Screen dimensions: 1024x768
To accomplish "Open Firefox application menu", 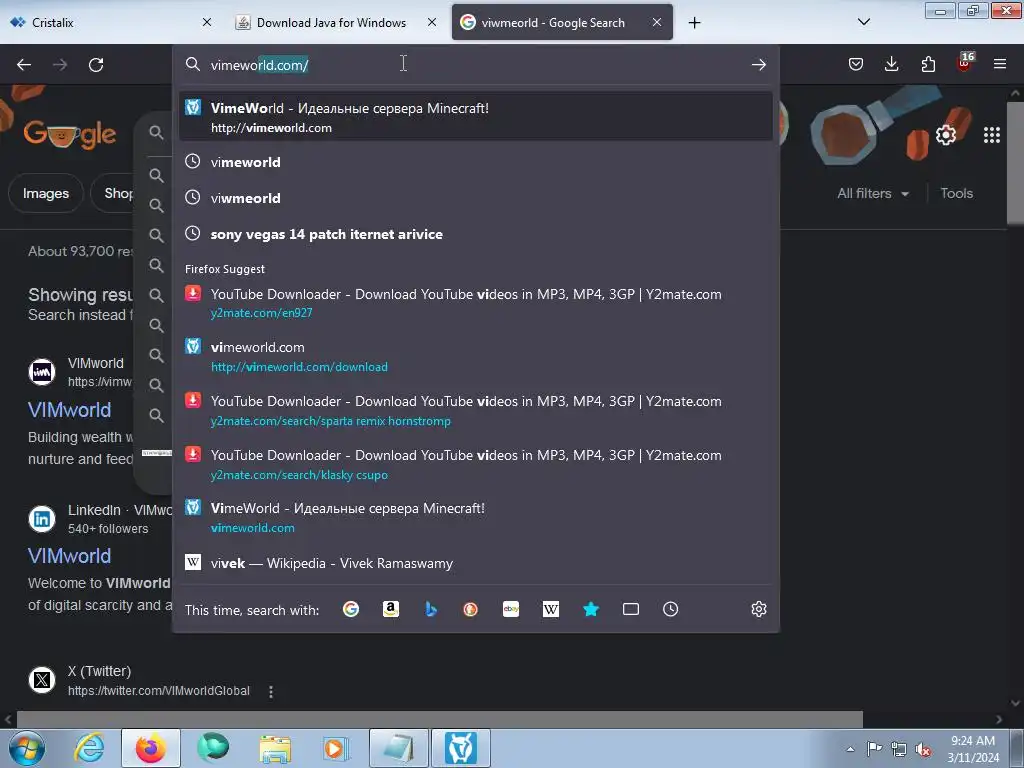I will pos(1000,64).
